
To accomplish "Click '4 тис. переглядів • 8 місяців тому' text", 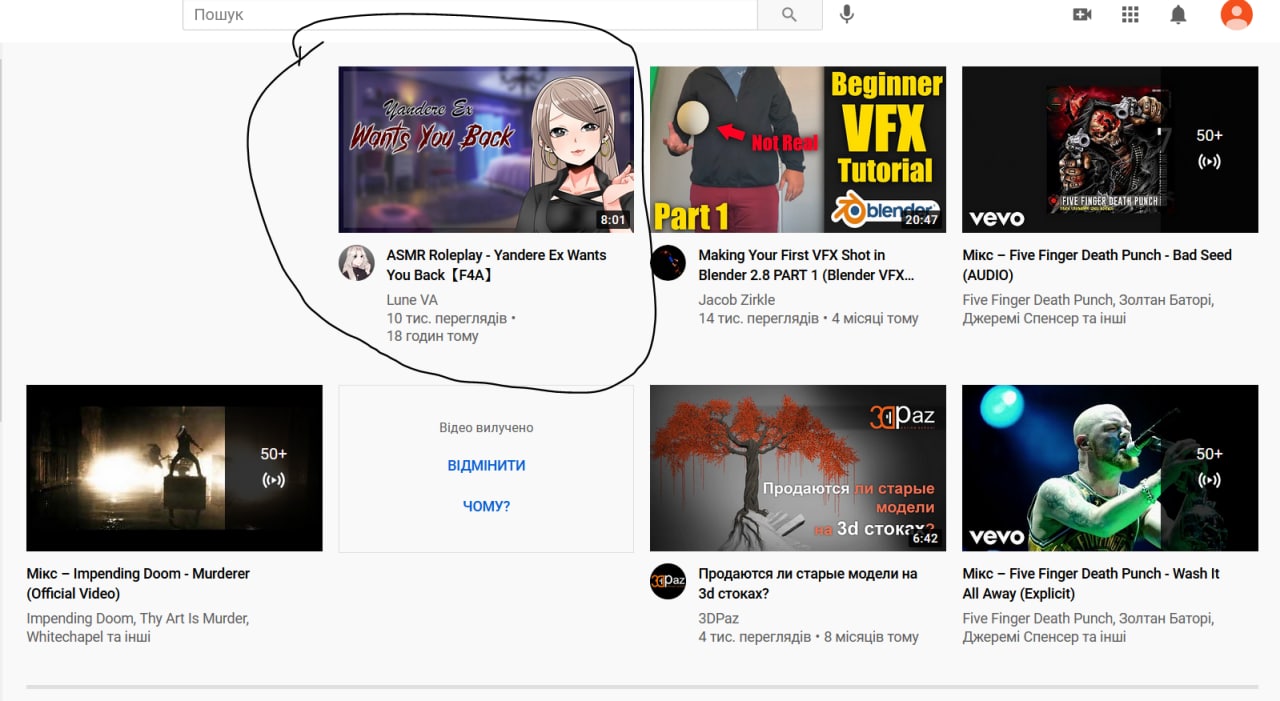I will click(808, 636).
